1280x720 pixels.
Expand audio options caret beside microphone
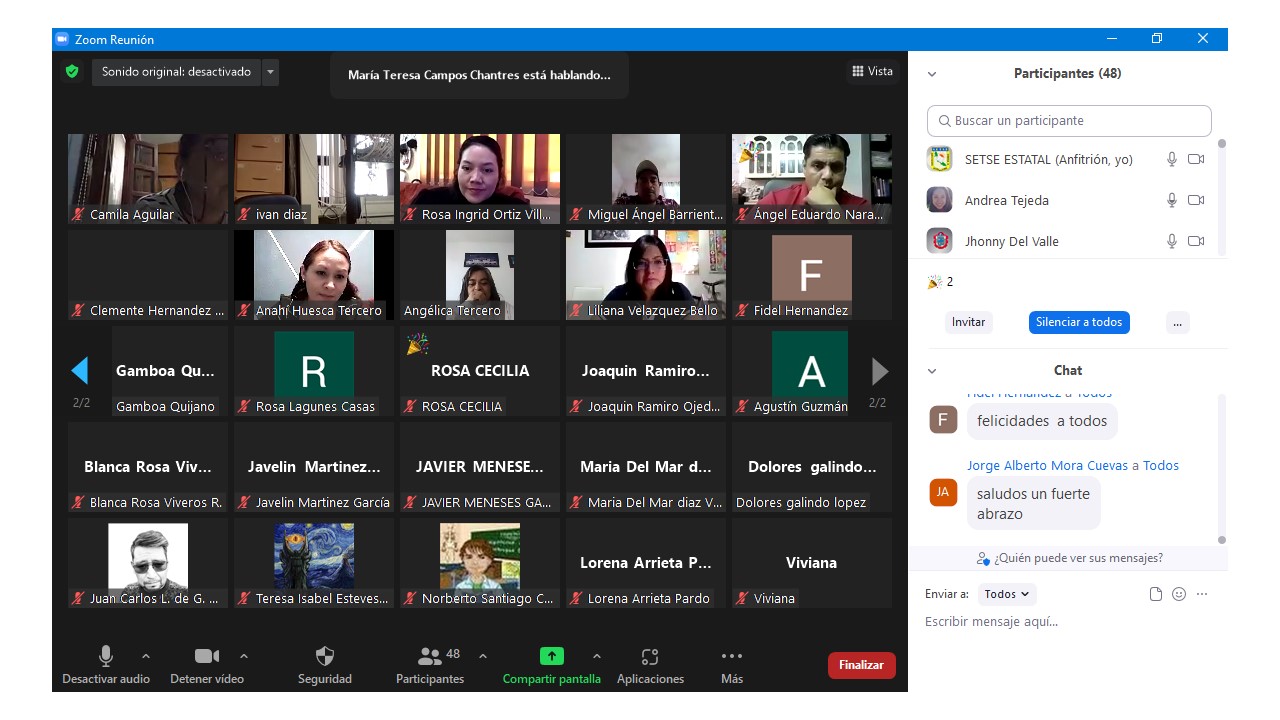[x=146, y=656]
